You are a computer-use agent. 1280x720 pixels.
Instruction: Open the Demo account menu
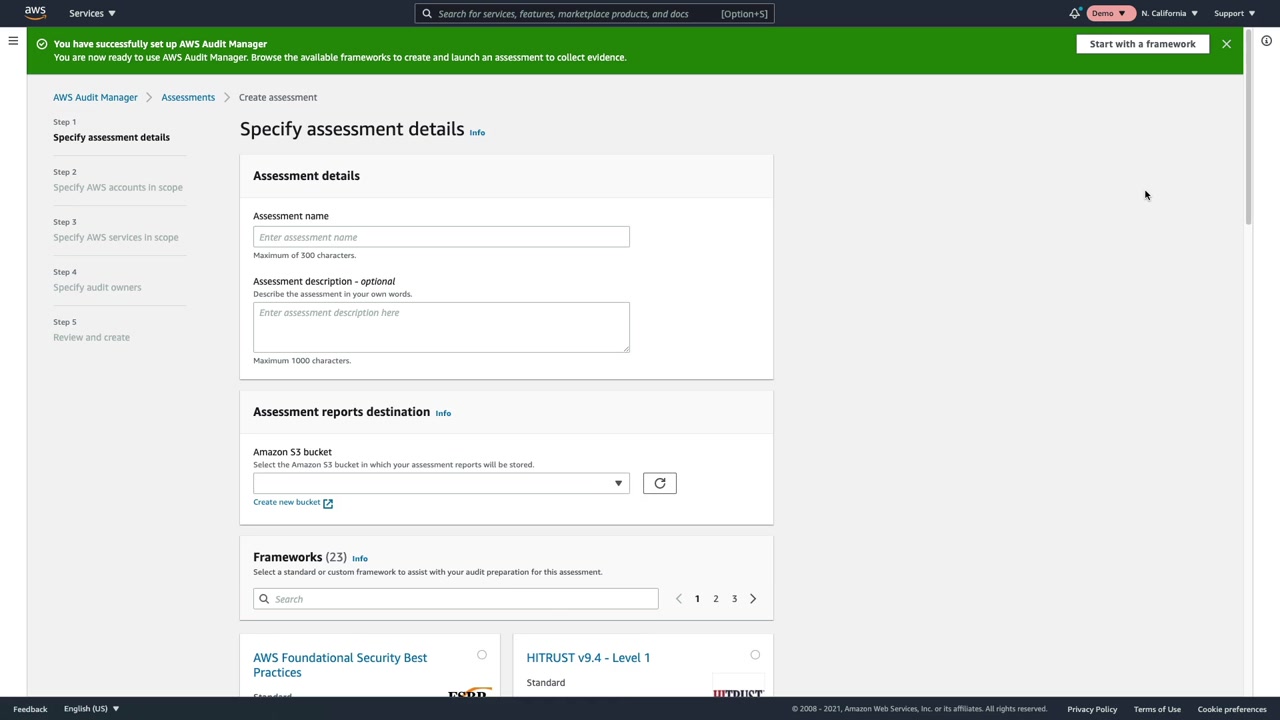tap(1108, 13)
